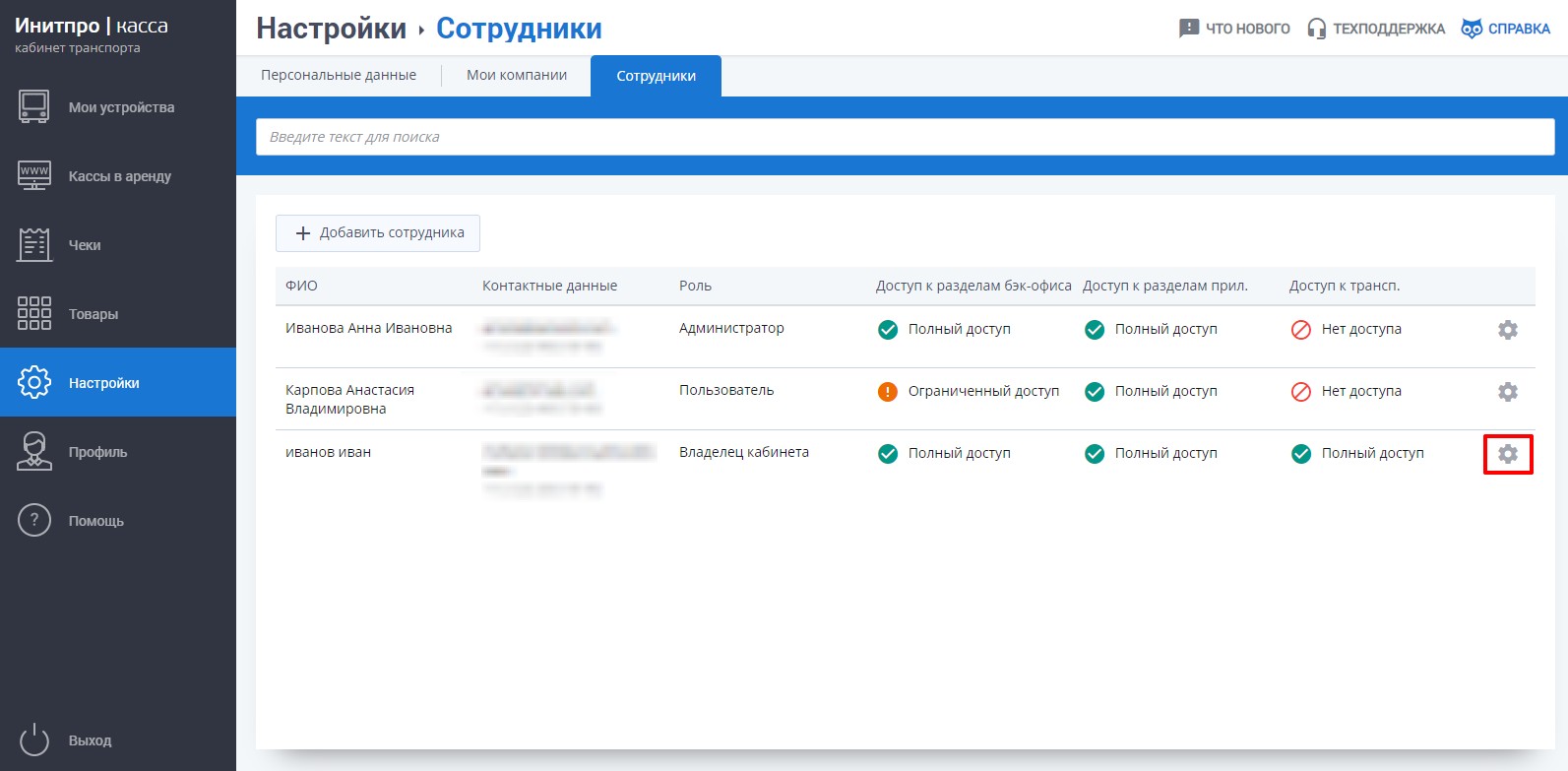Screen dimensions: 1568x771
Task: Click Ограниченный доступ text in Карпова row
Action: (x=983, y=391)
